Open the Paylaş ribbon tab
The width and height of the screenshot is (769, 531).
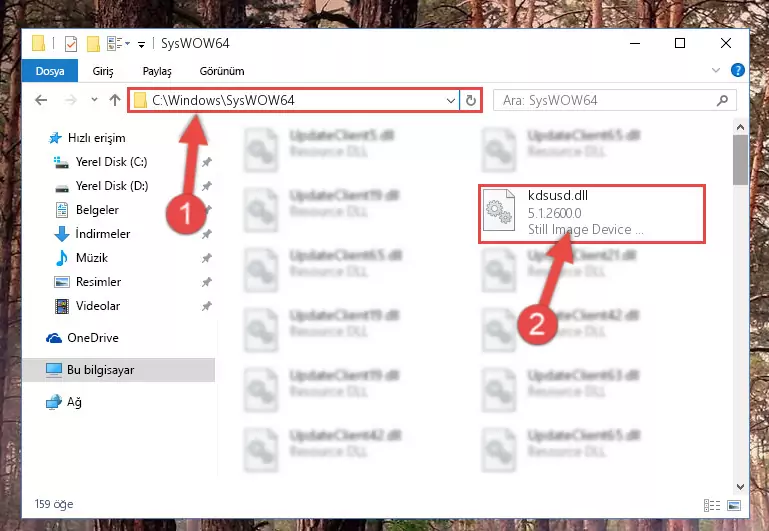coord(157,71)
